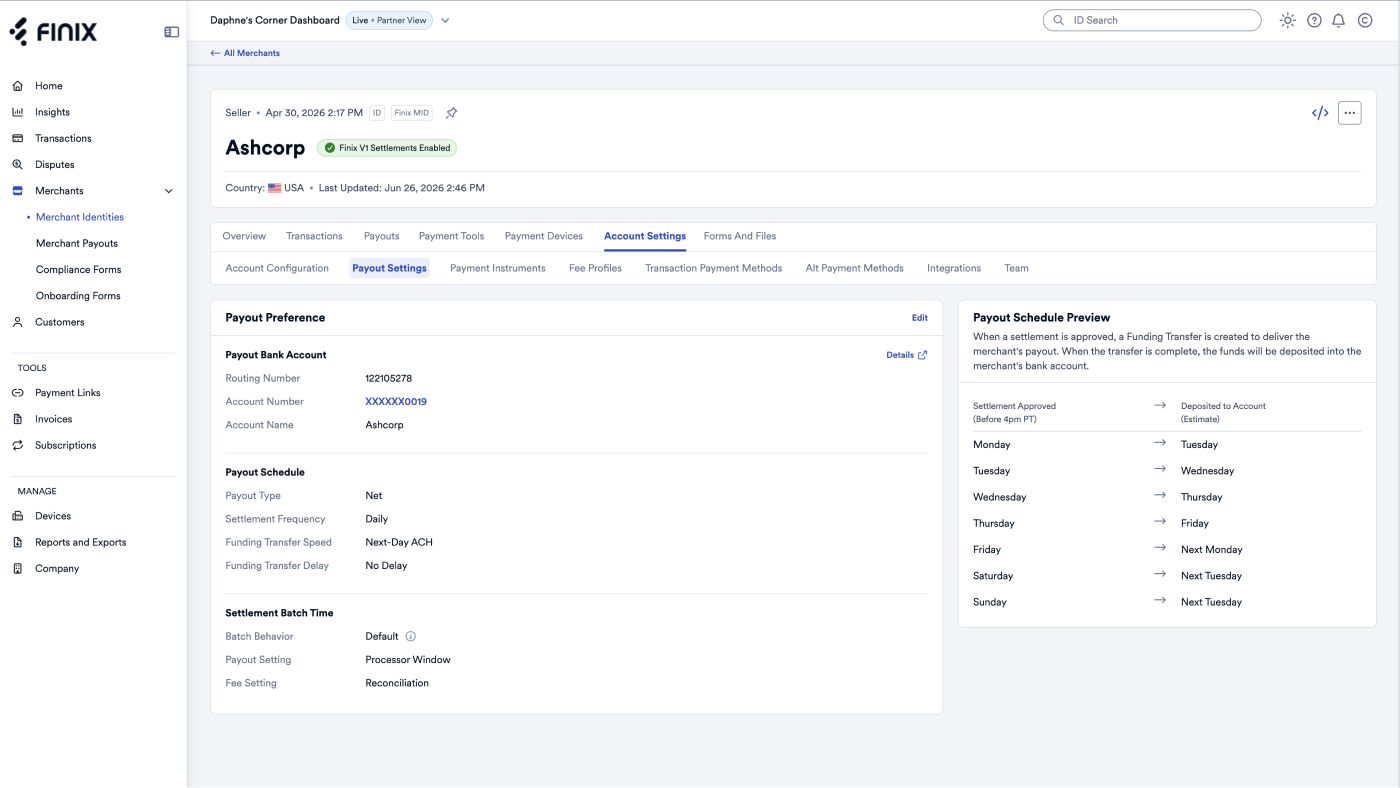Screen dimensions: 1400x788
Task: Open the help question mark icon
Action: (x=1314, y=20)
